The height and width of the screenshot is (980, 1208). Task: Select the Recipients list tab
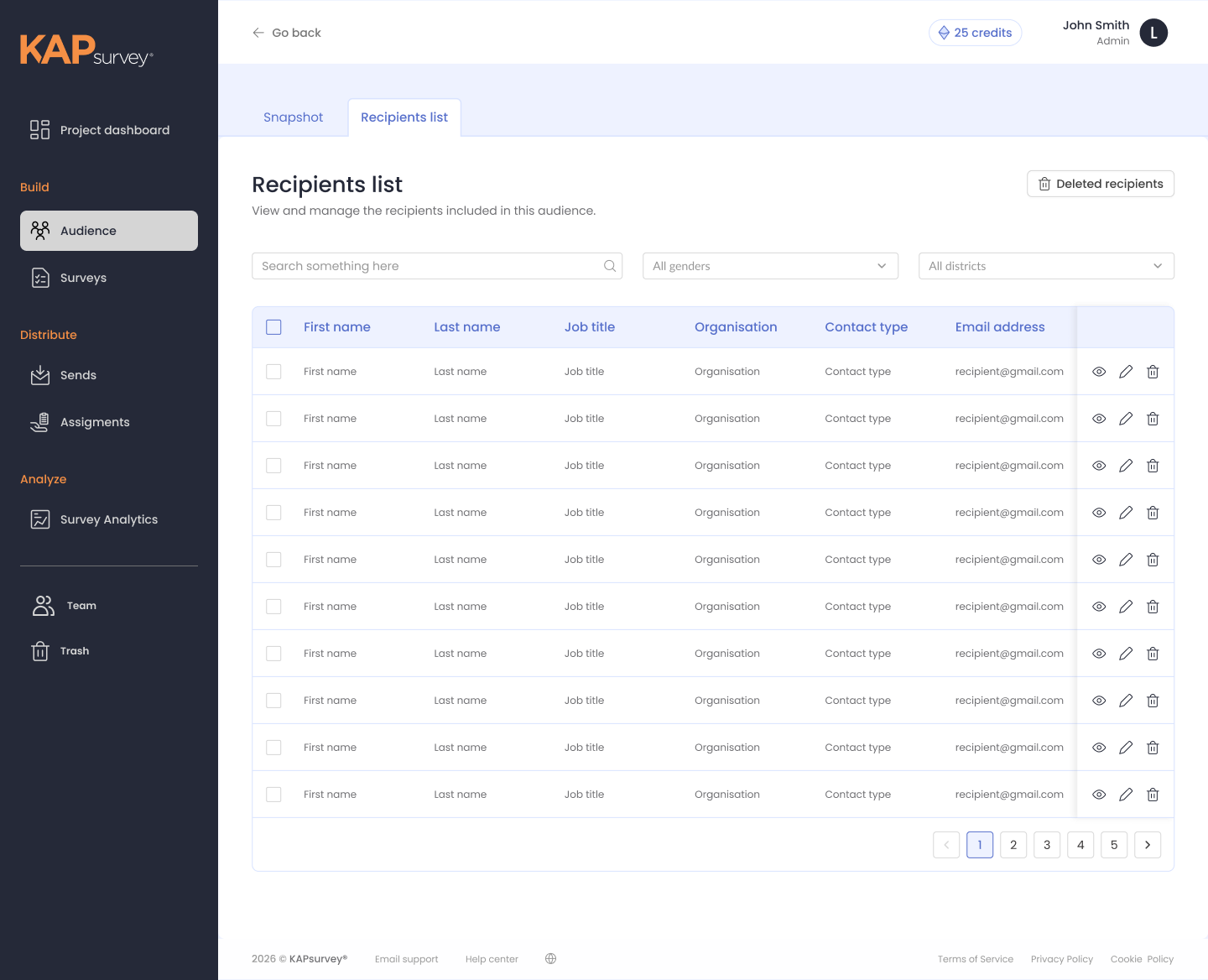coord(404,117)
